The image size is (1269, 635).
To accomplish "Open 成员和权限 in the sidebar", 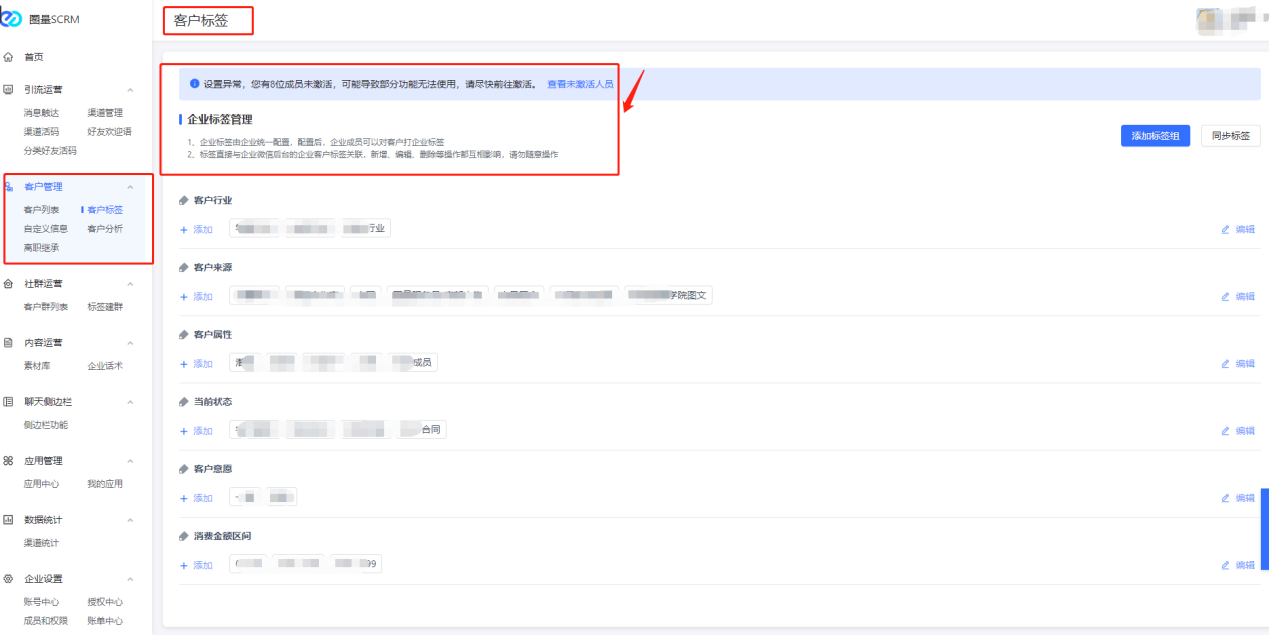I will point(46,621).
